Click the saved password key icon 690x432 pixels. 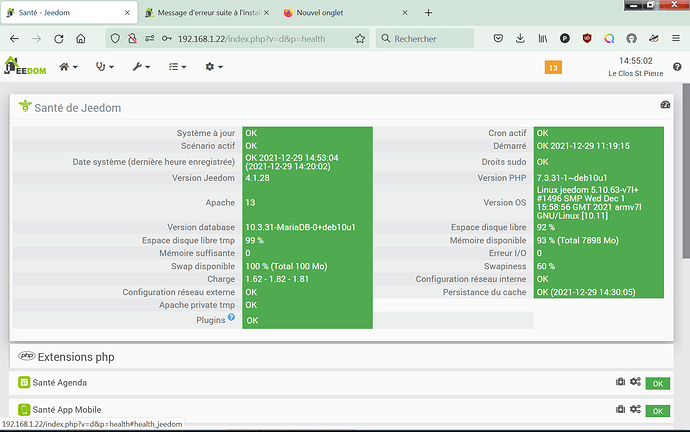(x=167, y=39)
